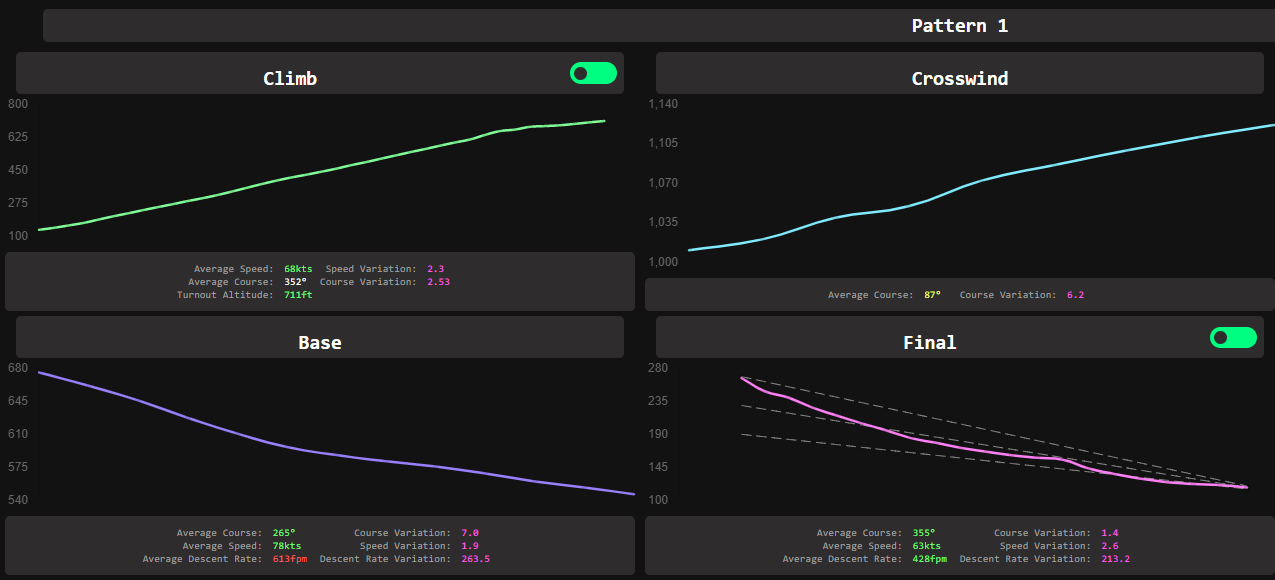Click the Climb Average Speed 68kts value
Viewport: 1275px width, 580px height.
coord(298,269)
